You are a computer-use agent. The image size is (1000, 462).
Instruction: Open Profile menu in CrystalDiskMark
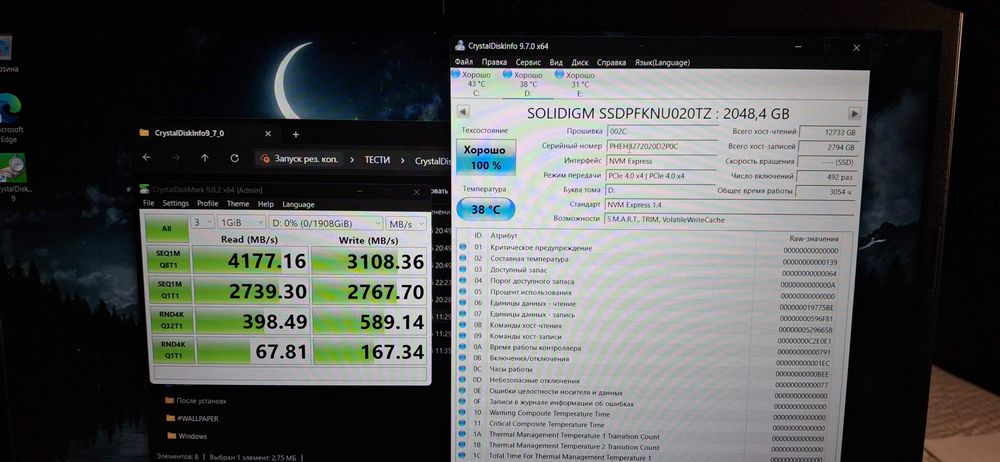pos(207,204)
